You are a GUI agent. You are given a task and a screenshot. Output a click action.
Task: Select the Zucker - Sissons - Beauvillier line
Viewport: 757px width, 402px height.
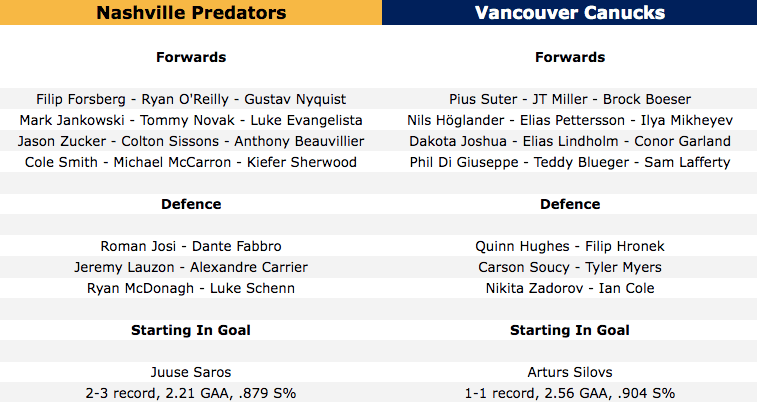(190, 141)
